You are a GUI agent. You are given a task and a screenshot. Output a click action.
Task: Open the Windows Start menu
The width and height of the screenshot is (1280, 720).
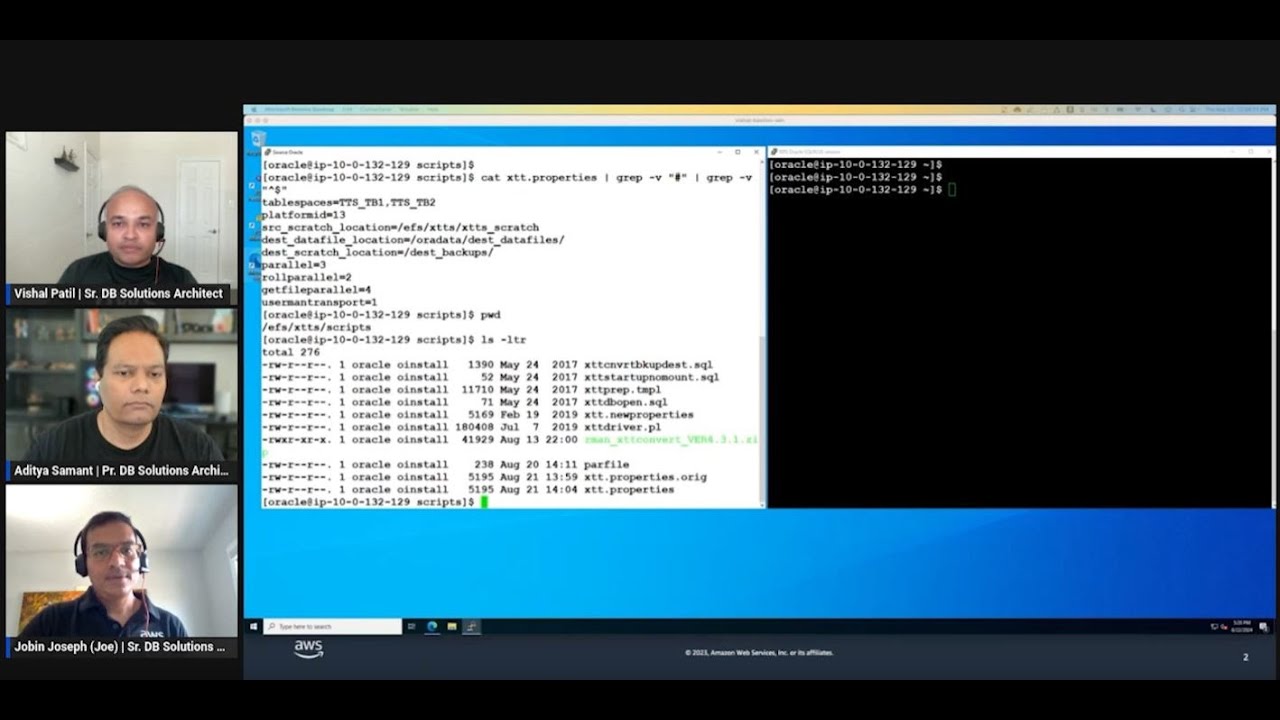pyautogui.click(x=253, y=627)
